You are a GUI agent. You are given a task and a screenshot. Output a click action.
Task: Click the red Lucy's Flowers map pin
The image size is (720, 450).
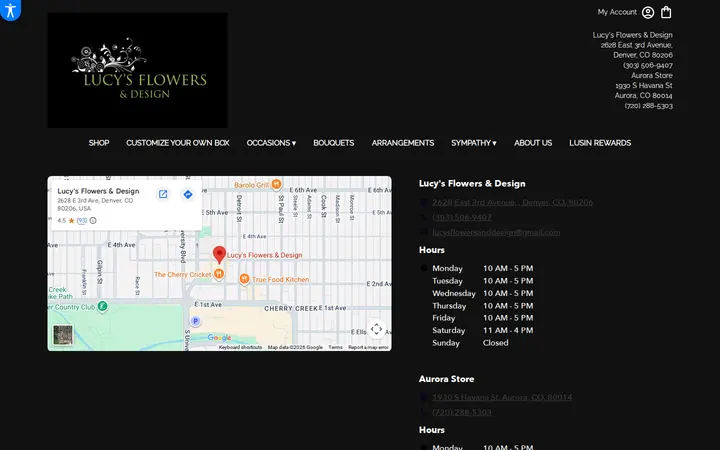click(219, 254)
